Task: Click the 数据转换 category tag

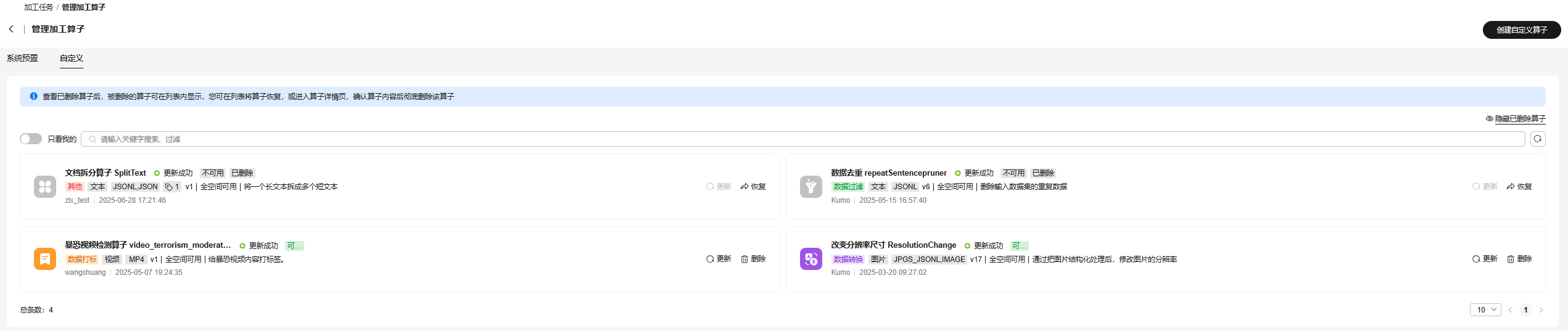Action: [x=848, y=259]
